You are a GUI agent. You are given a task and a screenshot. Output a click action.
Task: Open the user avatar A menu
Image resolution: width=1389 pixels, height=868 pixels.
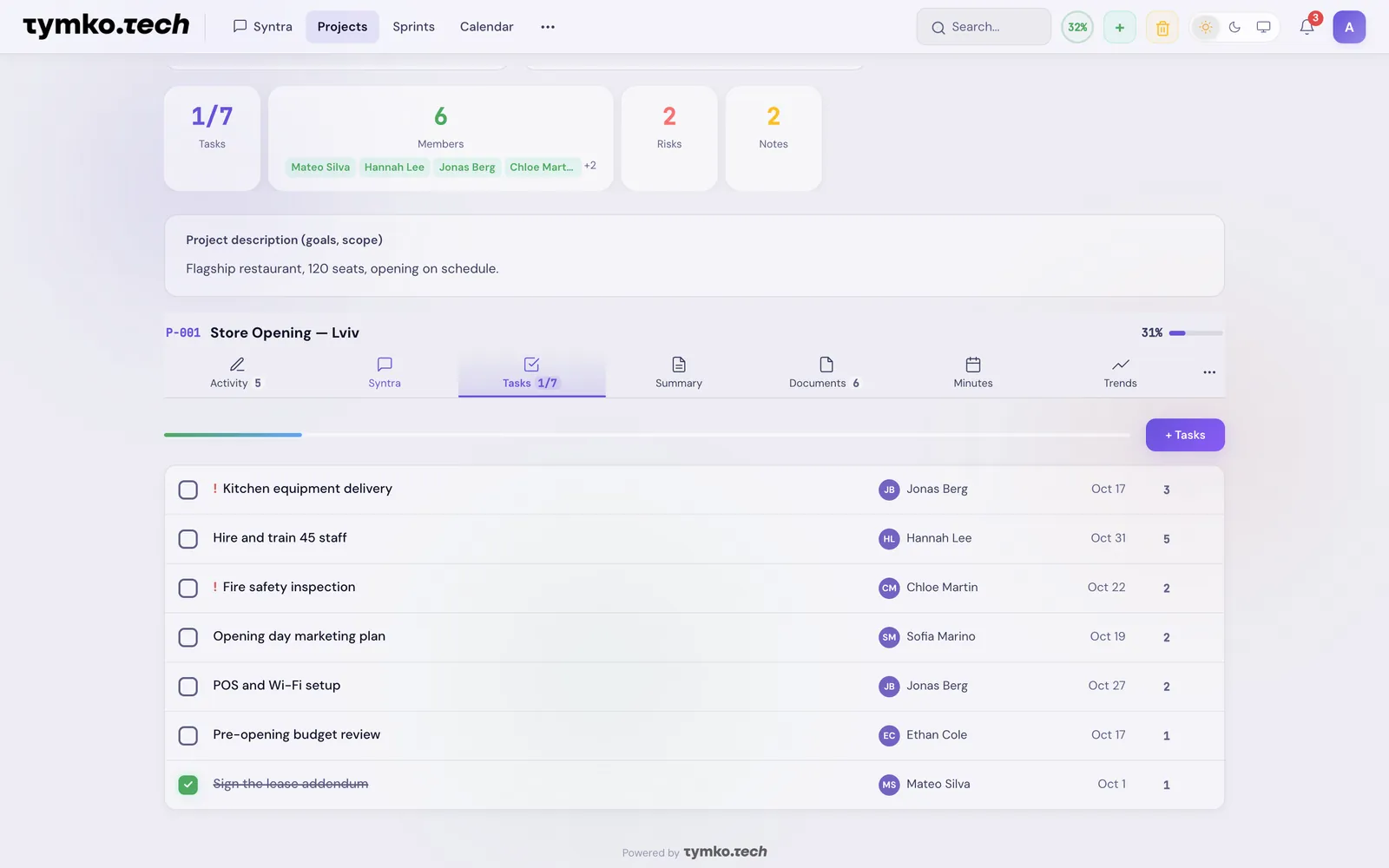click(1349, 27)
